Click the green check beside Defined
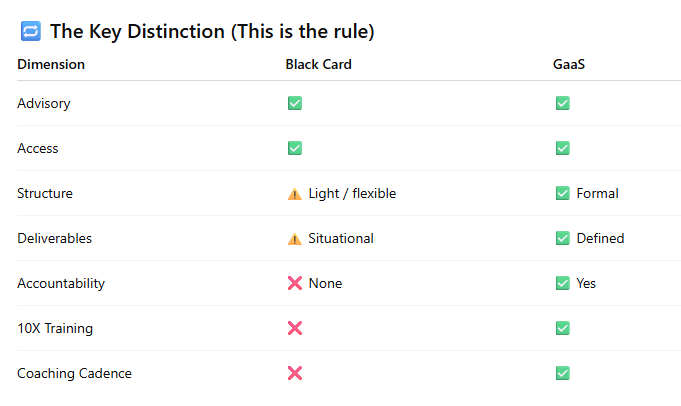This screenshot has width=681, height=406. coord(563,238)
